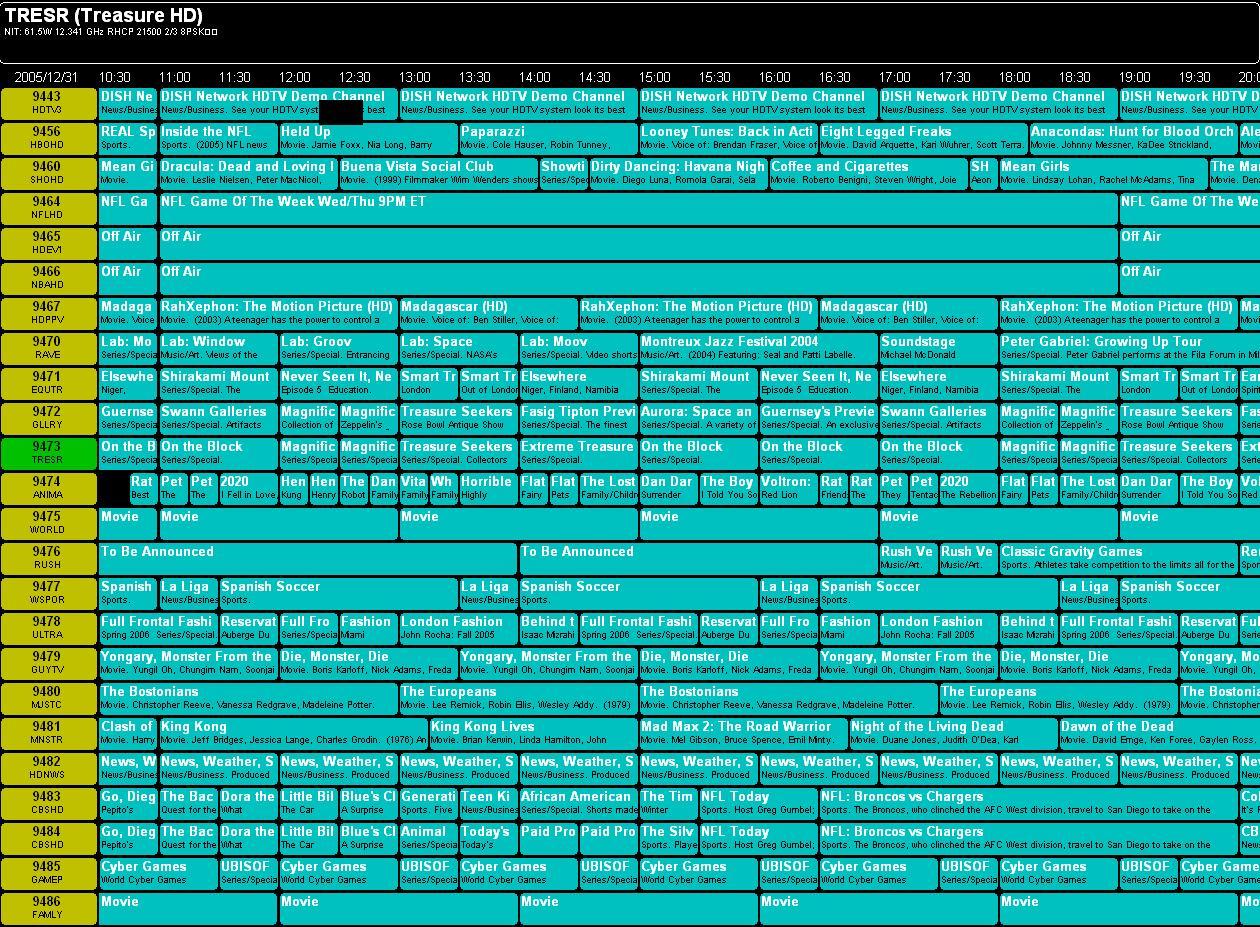Select channel 9477 WSPOR
1260x927 pixels.
point(48,593)
